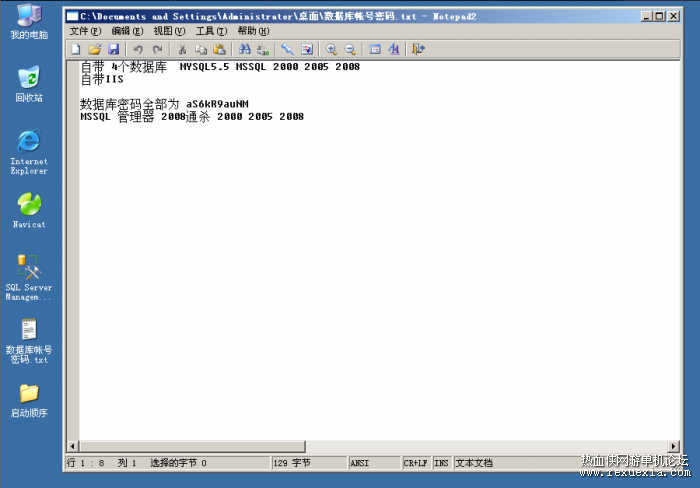The image size is (700, 488).
Task: Click the Paste clipboard icon
Action: click(x=219, y=49)
